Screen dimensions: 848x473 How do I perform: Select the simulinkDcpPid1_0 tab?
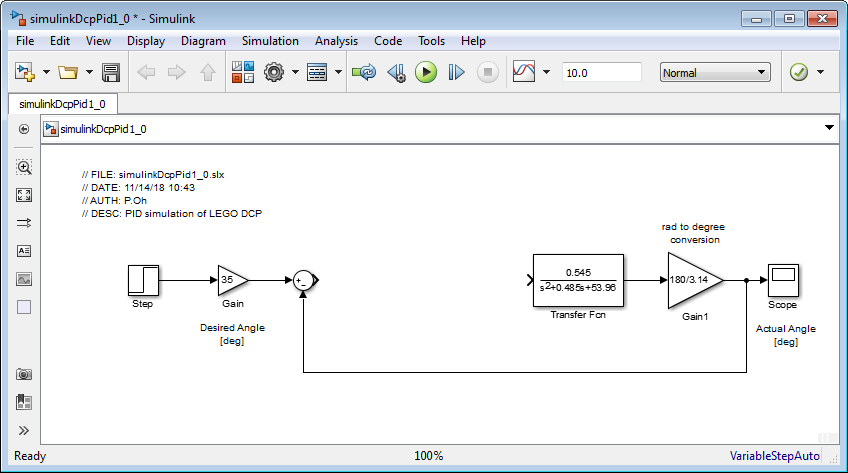coord(63,104)
